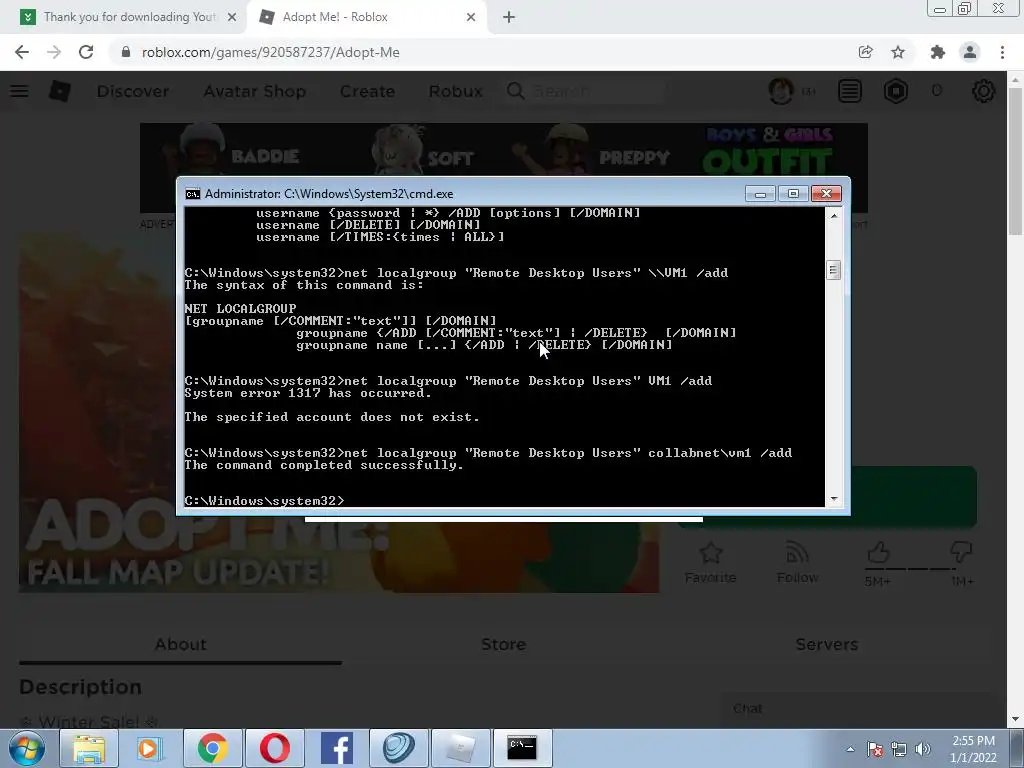Switch to the Store tab
Viewport: 1024px width, 768px height.
coord(503,645)
